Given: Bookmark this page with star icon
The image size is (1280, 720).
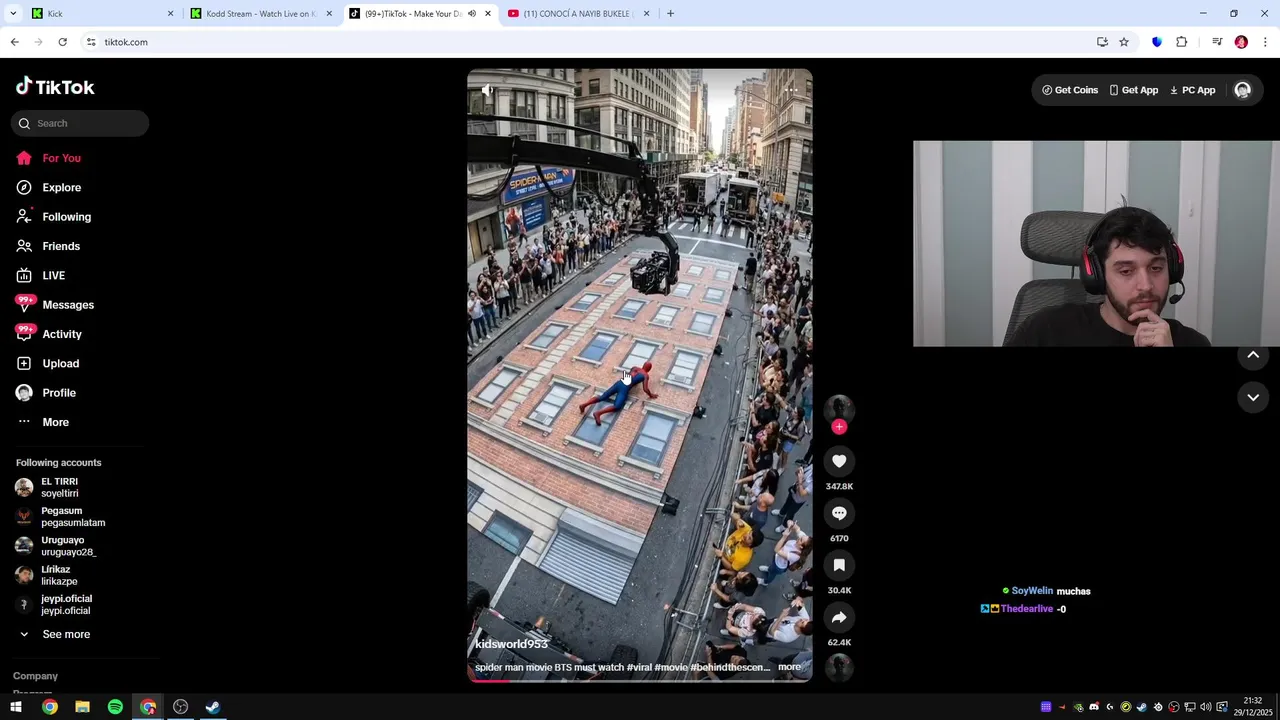Looking at the screenshot, I should (1124, 42).
